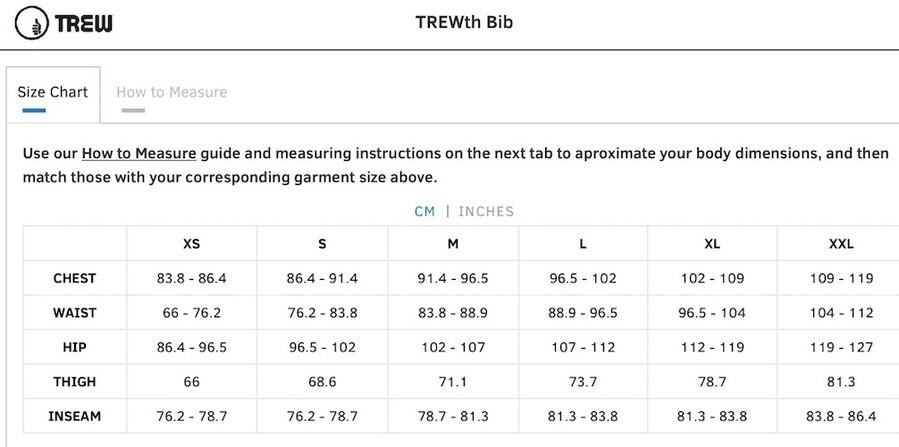Click the TREW thumbs-up logo icon
899x447 pixels.
[x=32, y=23]
